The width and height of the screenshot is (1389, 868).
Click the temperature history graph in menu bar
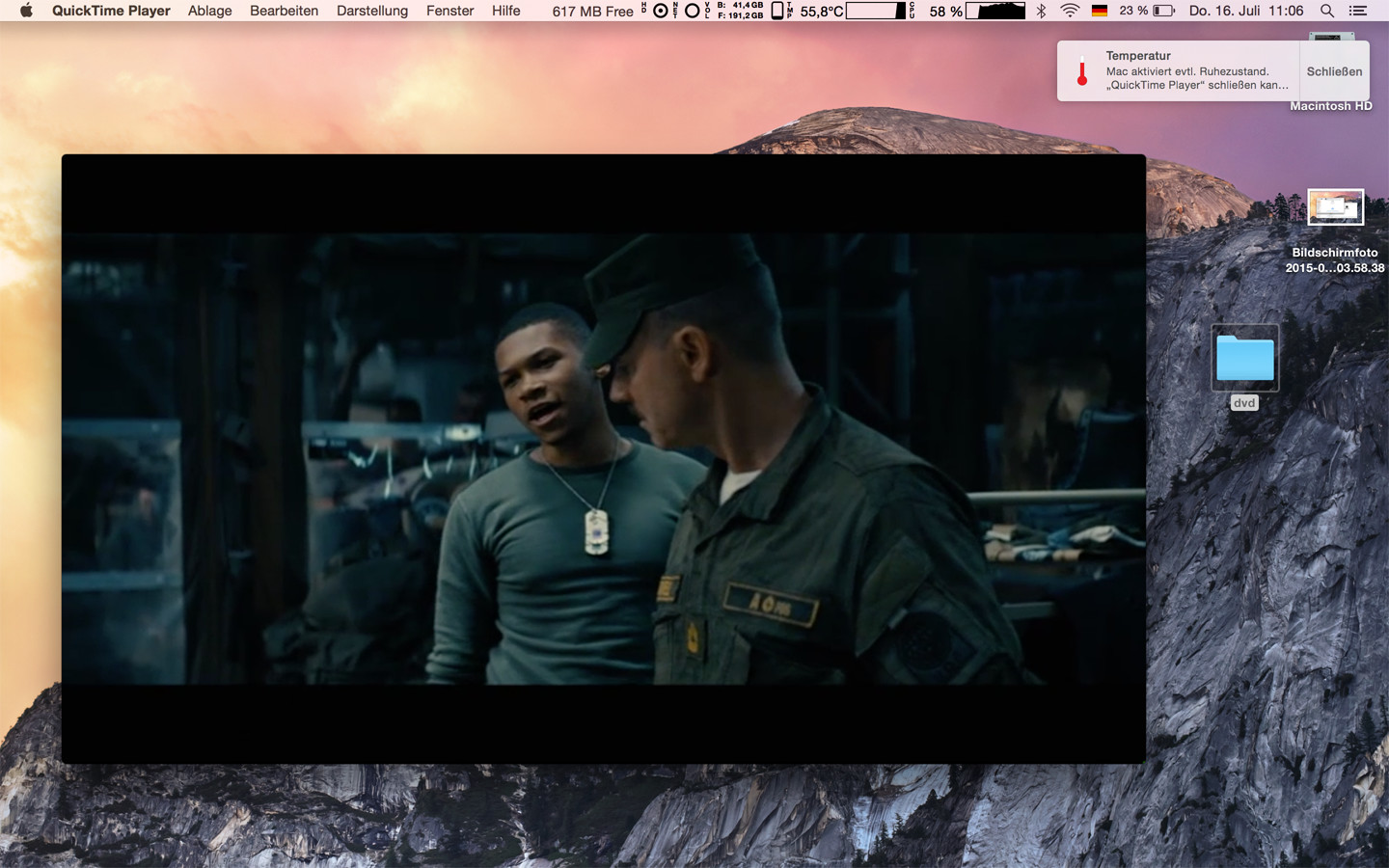click(x=876, y=11)
